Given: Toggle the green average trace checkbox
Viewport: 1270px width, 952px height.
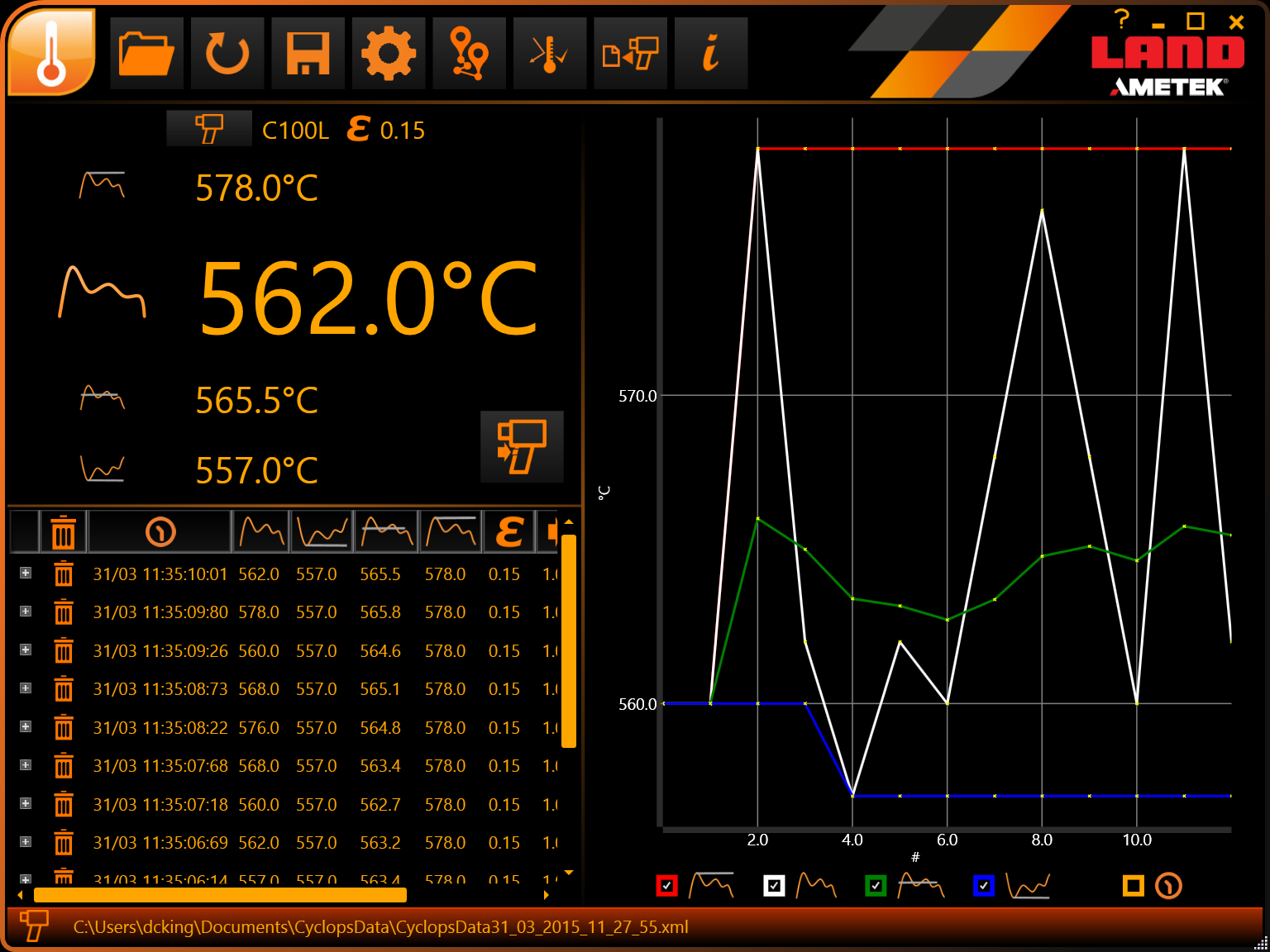Looking at the screenshot, I should tap(875, 885).
